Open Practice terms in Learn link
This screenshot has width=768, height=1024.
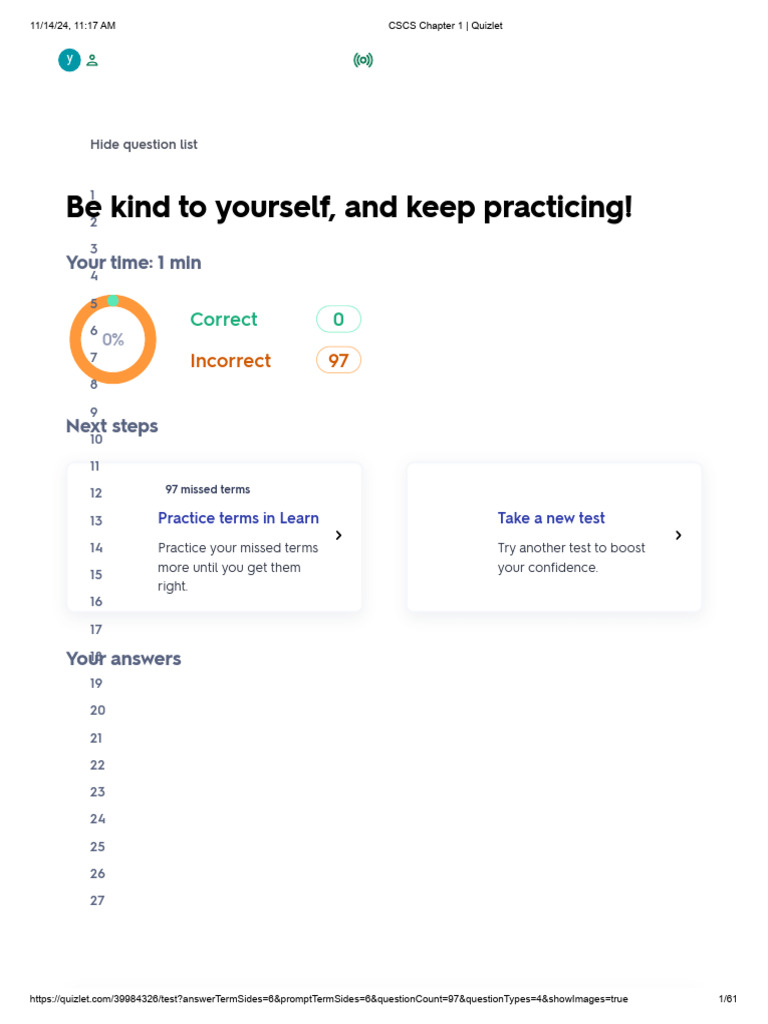click(x=238, y=518)
